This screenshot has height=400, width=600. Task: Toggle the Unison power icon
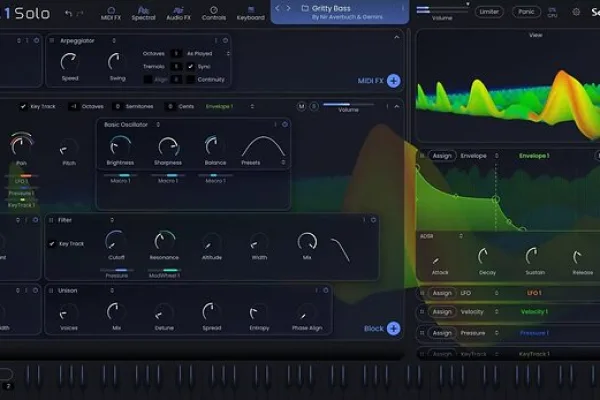pos(326,291)
